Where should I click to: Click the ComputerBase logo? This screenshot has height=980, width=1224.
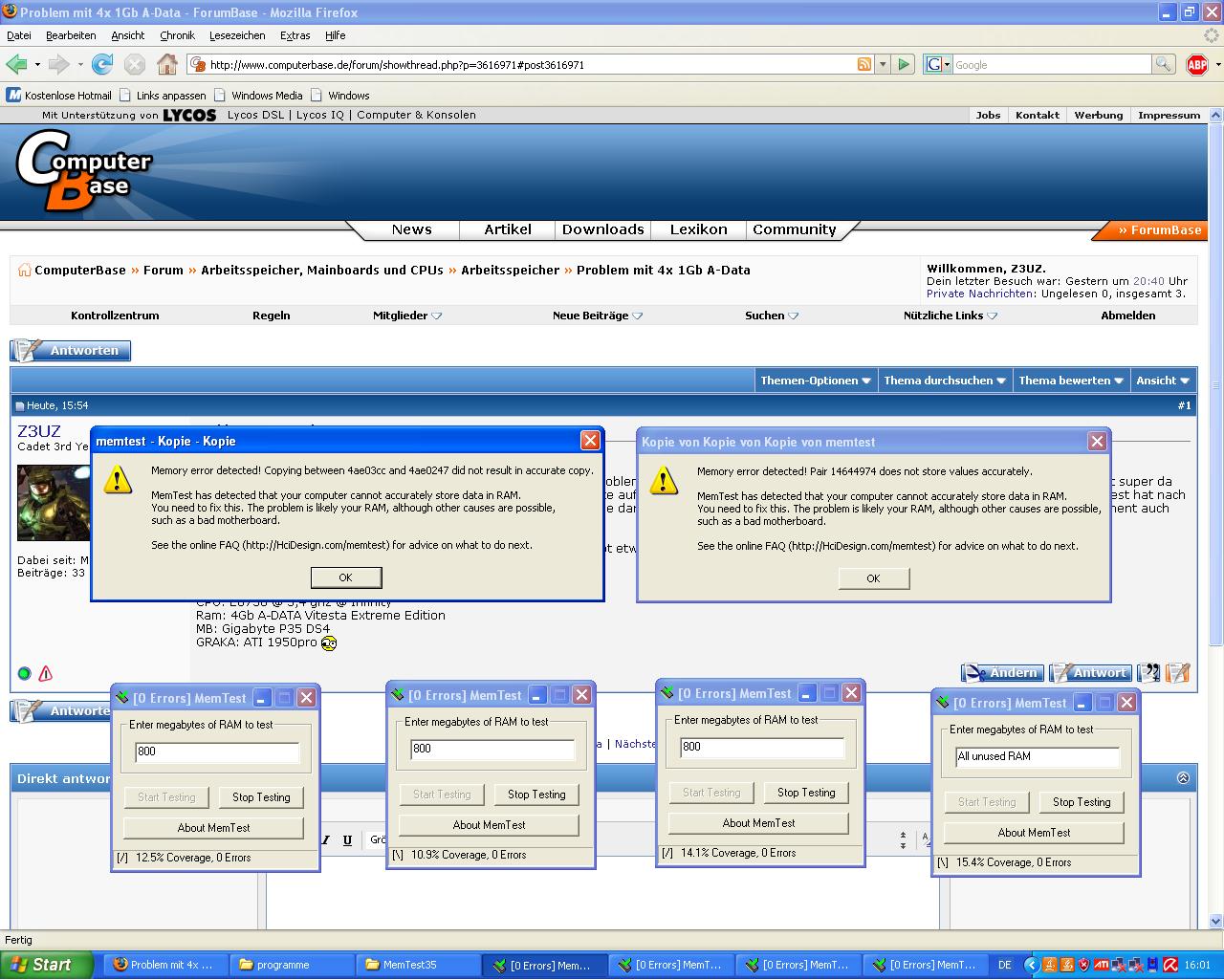(x=84, y=169)
